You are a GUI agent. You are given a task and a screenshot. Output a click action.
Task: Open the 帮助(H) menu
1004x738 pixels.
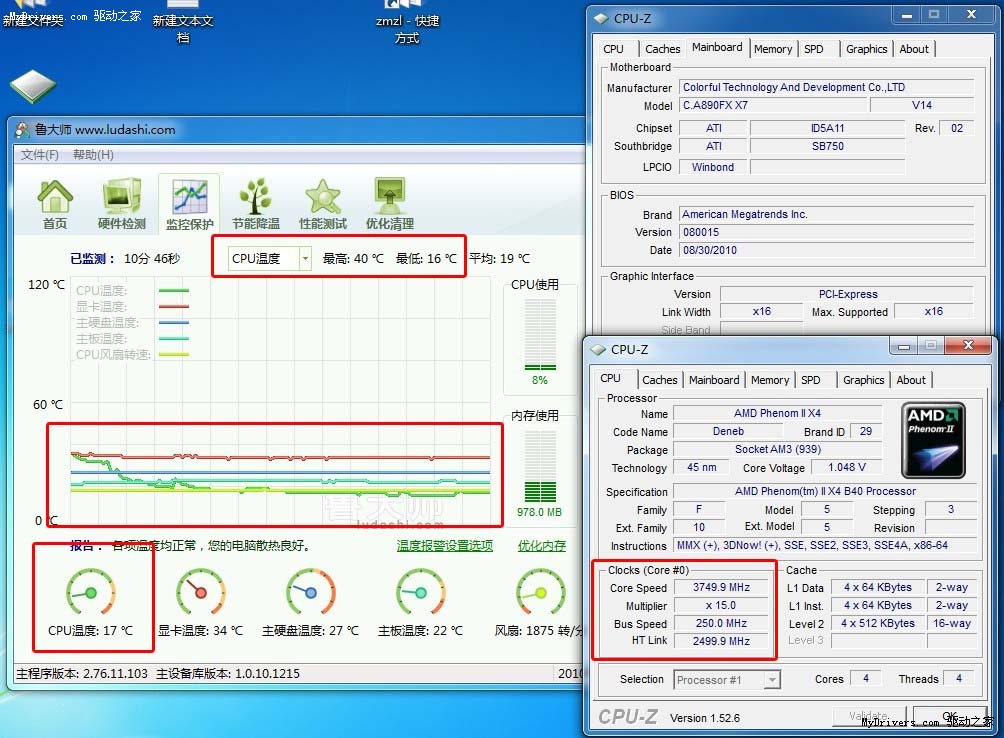point(93,155)
